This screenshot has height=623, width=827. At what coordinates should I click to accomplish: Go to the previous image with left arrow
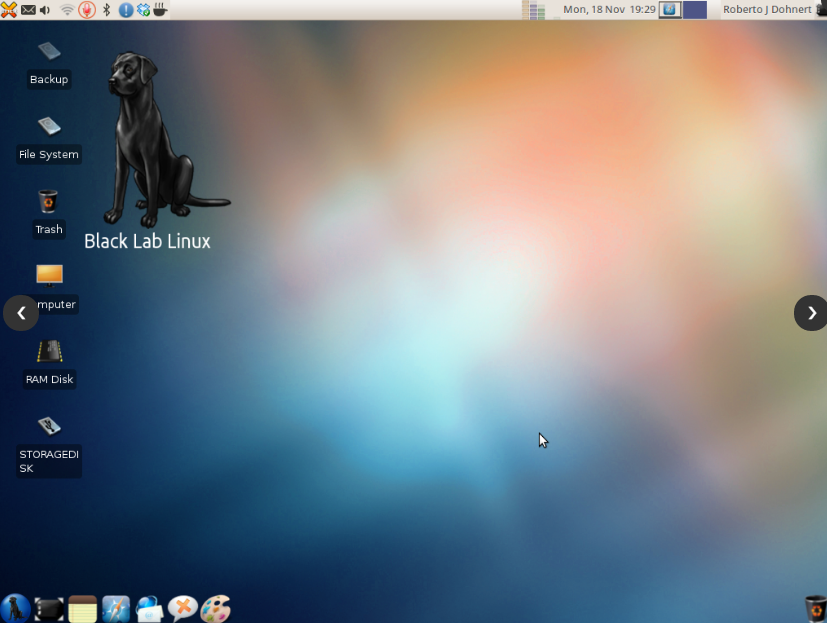pyautogui.click(x=21, y=313)
